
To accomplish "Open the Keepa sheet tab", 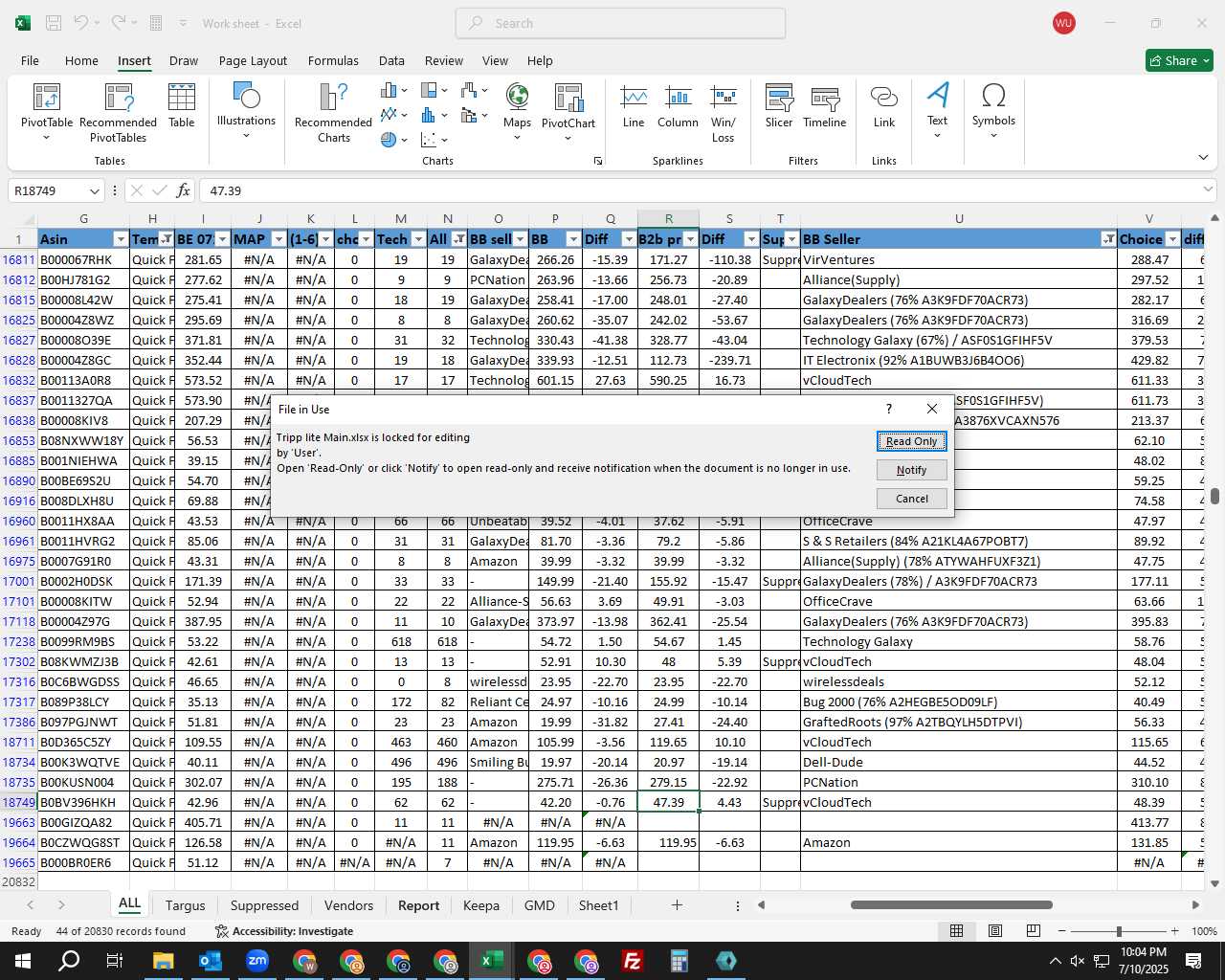I will (x=480, y=905).
